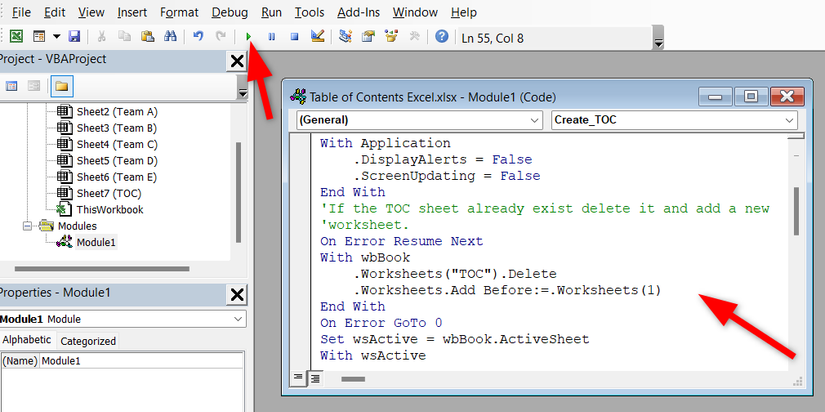Open the Project Explorer toolbar icon
825x412 pixels.
[x=345, y=36]
